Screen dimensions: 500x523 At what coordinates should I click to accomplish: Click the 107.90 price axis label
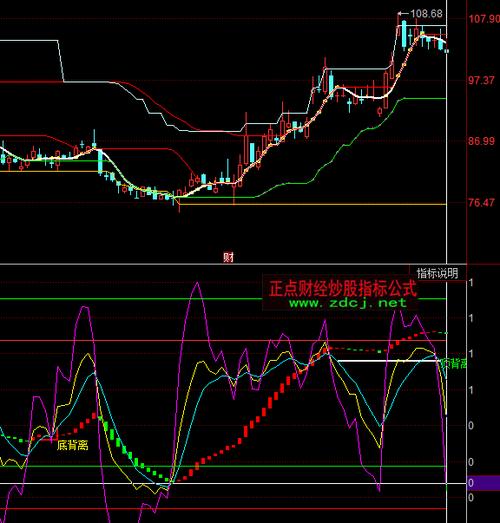[484, 18]
